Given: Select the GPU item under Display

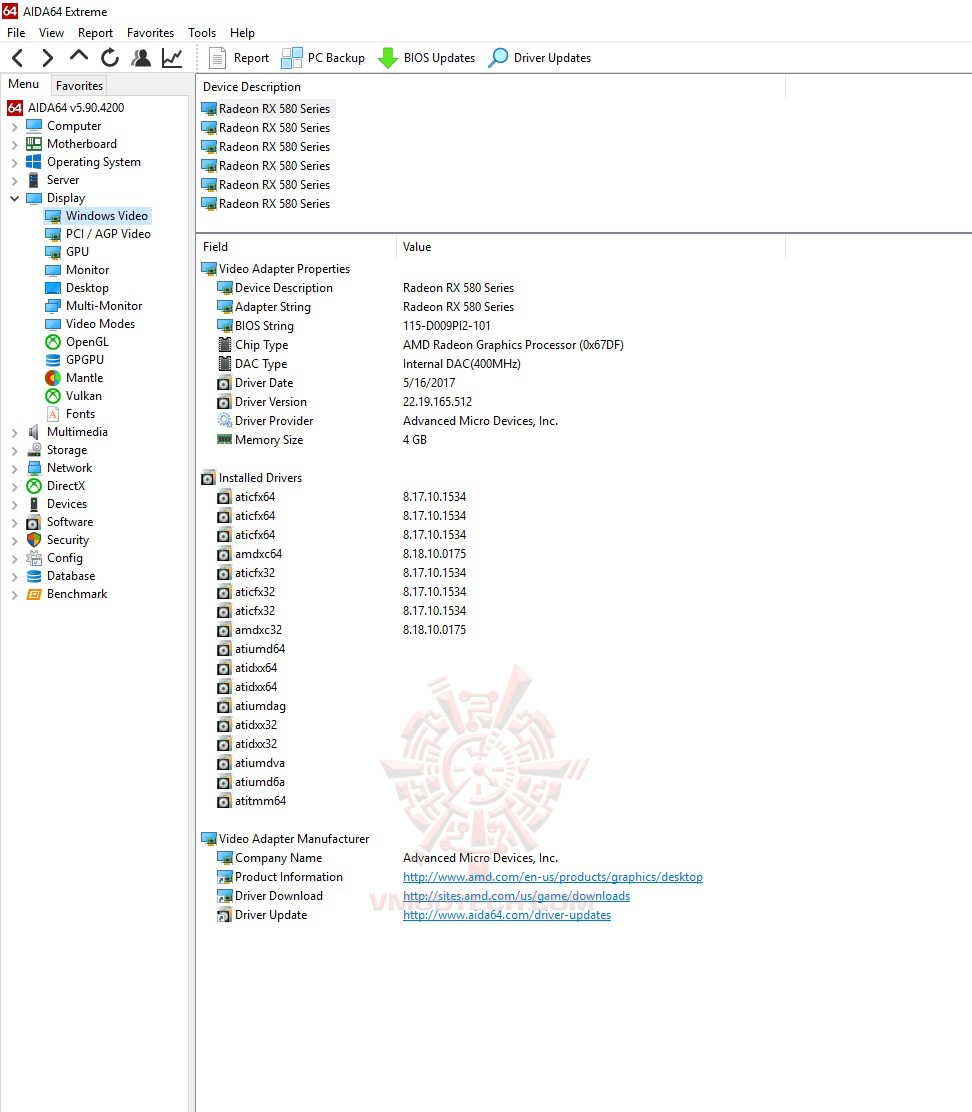Looking at the screenshot, I should [68, 252].
